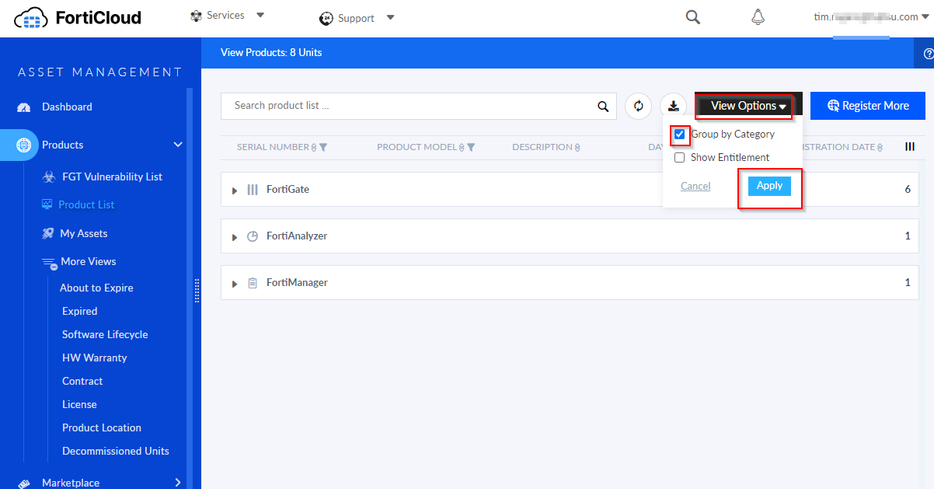
Task: Open About to Expire view
Action: pos(96,288)
